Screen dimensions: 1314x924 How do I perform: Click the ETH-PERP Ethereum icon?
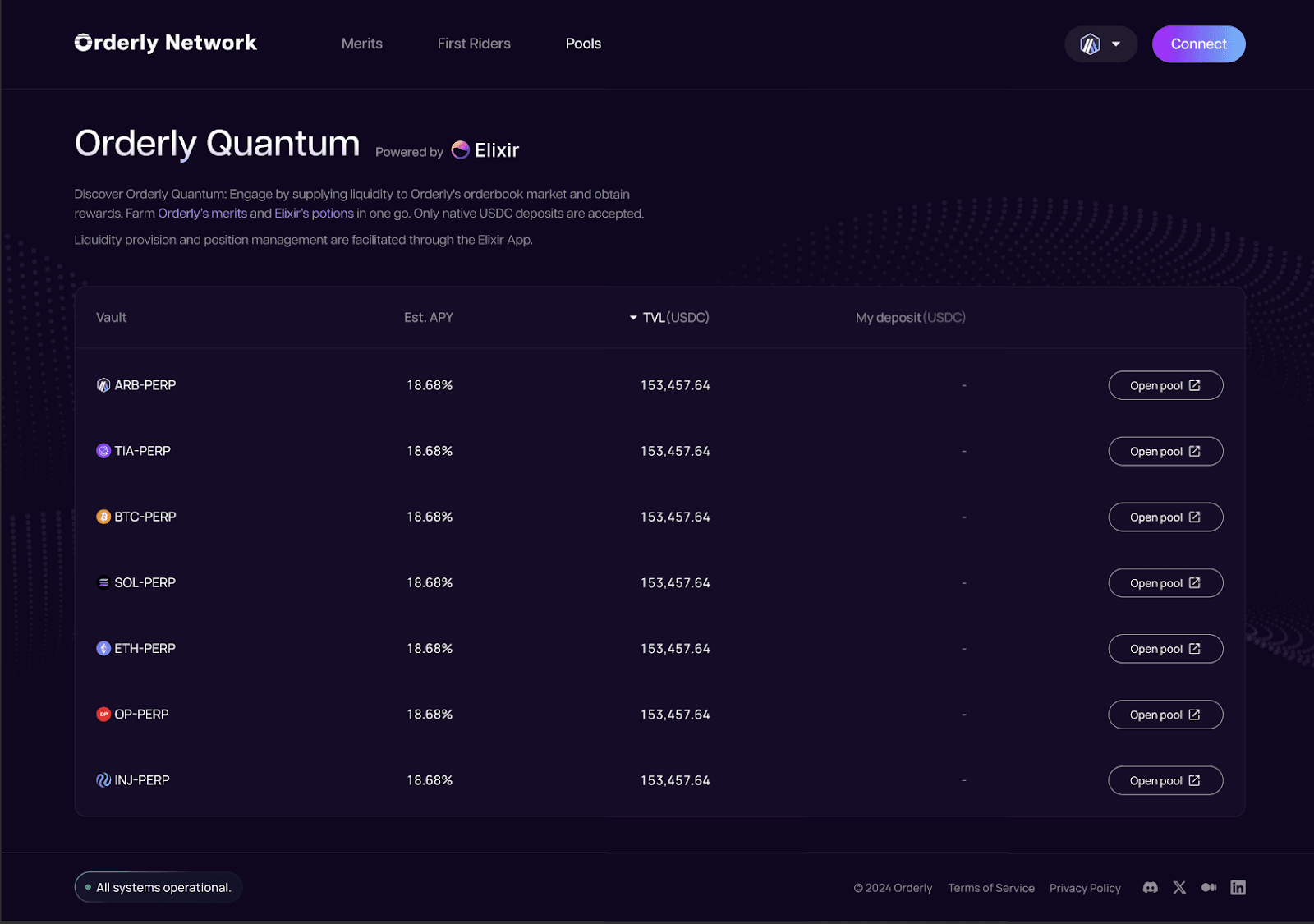(103, 648)
